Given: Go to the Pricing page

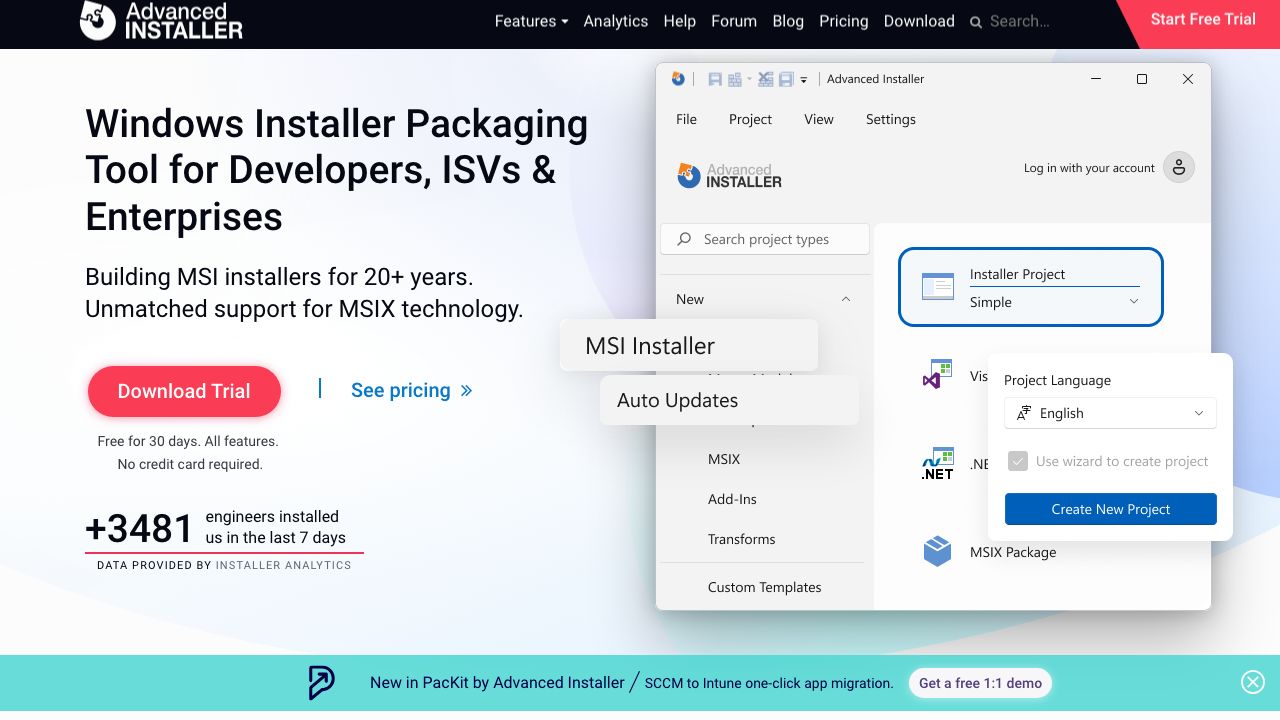Looking at the screenshot, I should (x=844, y=21).
